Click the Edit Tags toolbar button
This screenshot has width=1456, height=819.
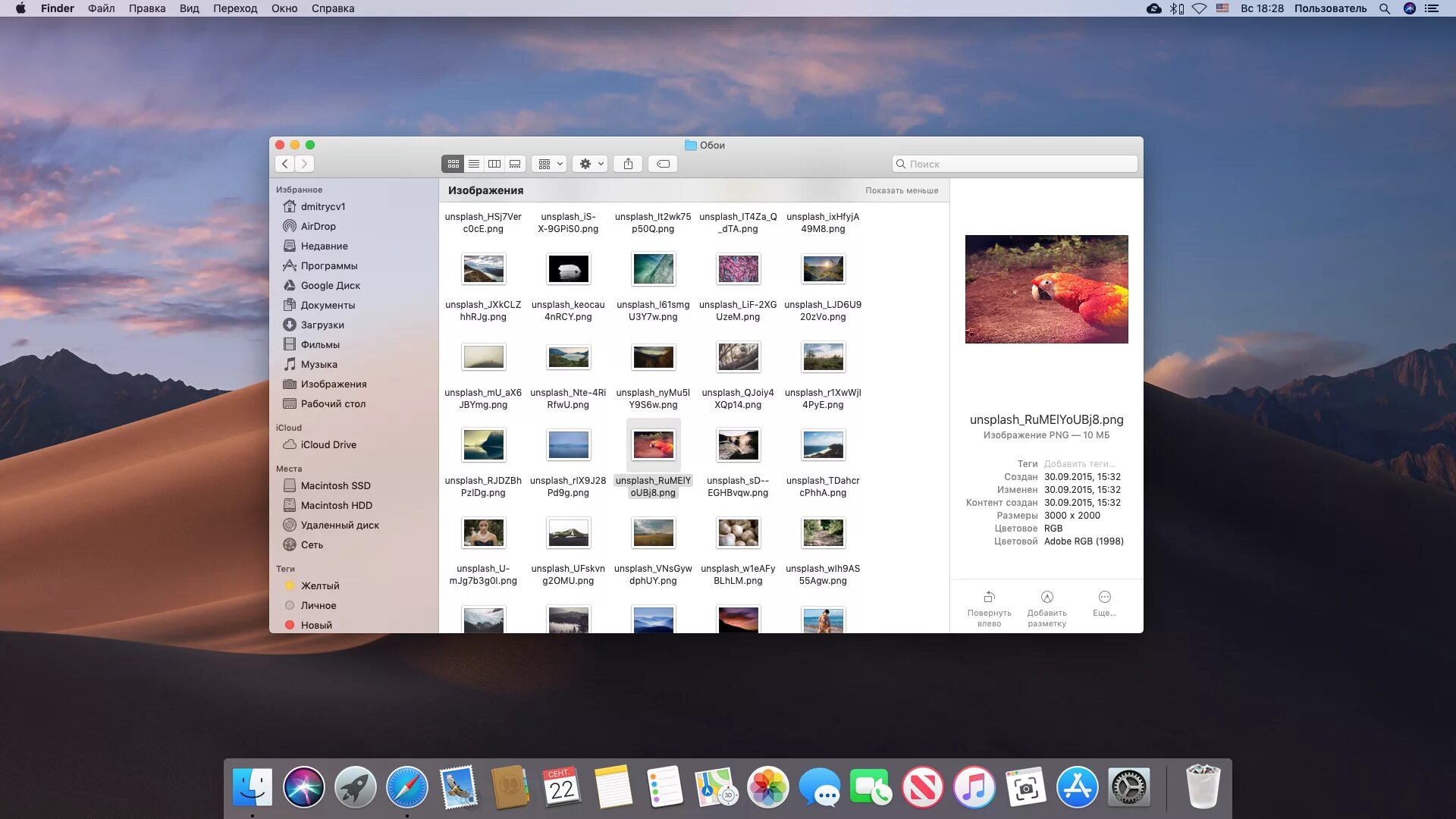(x=663, y=164)
